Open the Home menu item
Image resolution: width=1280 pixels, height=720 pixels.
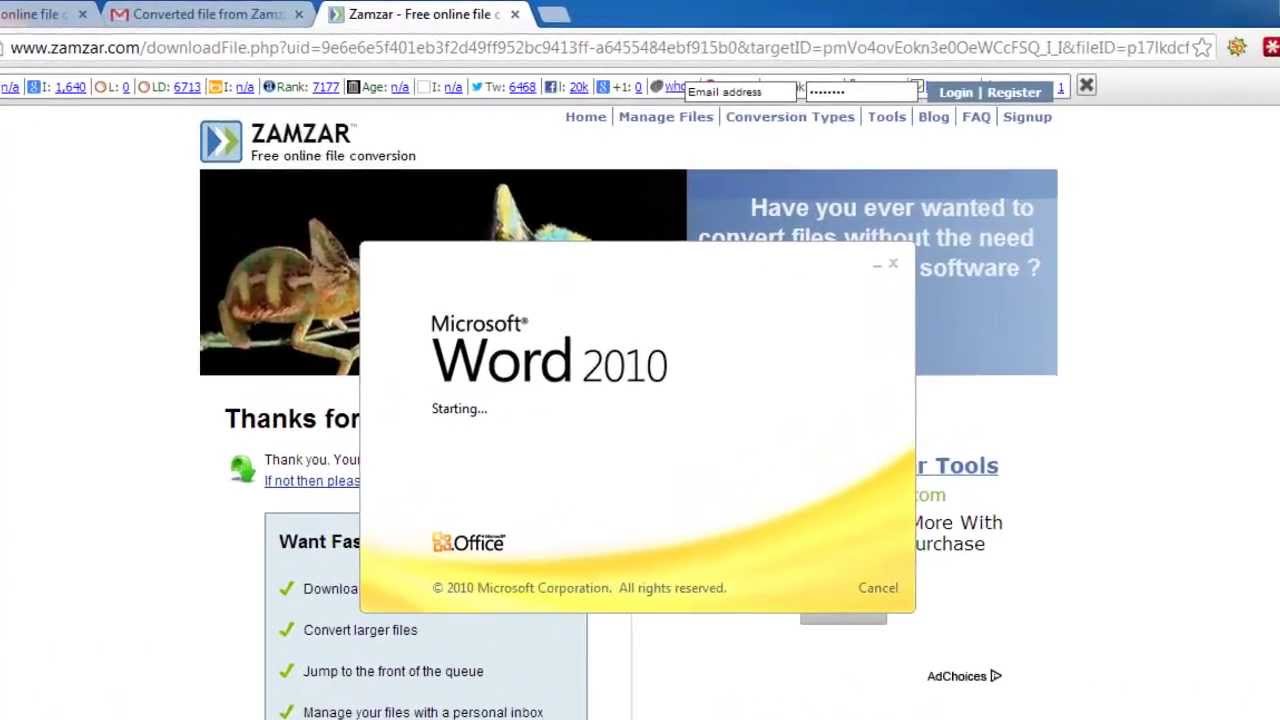[585, 117]
